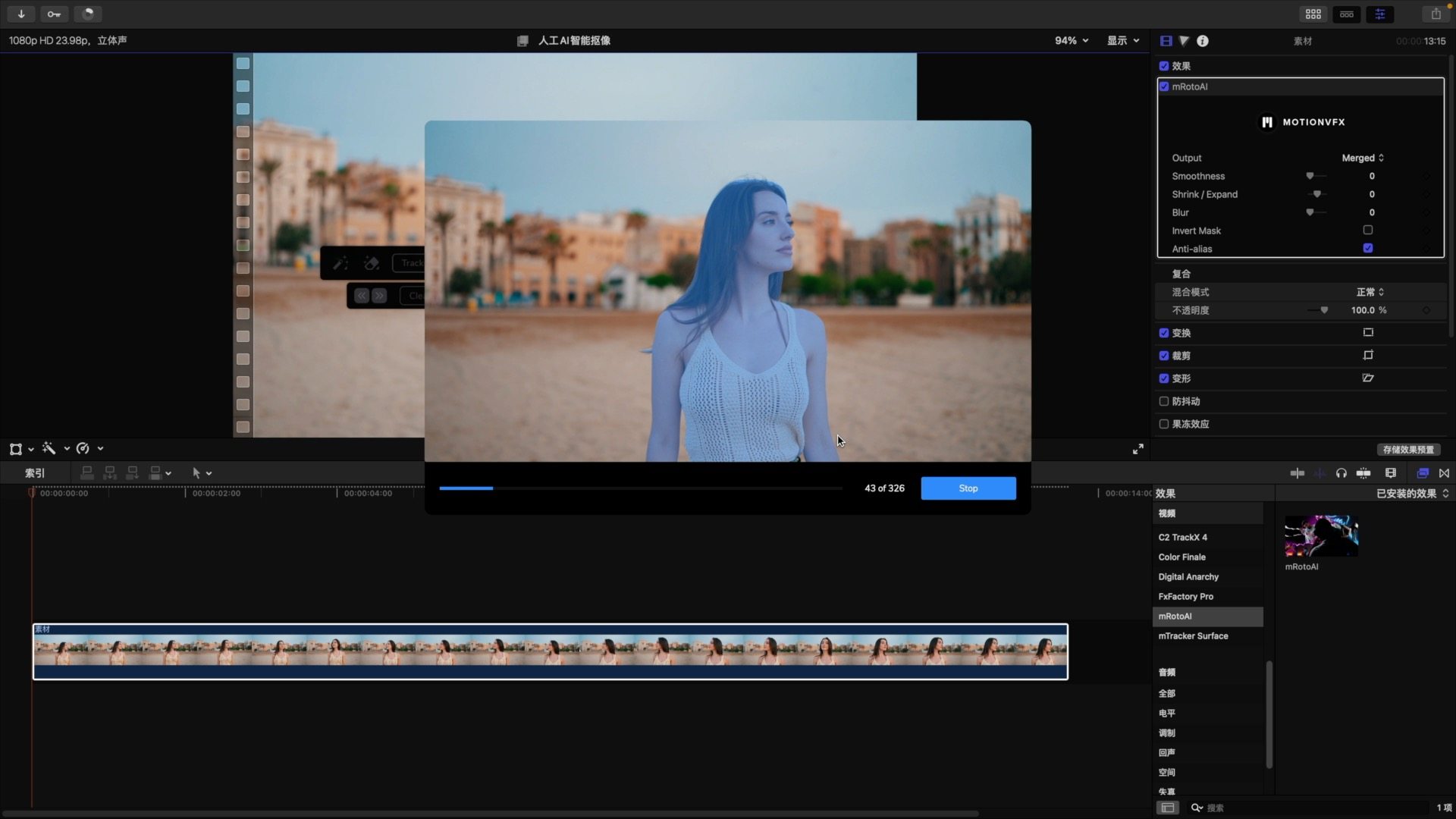Click the headphones audio skimming icon

coord(1341,473)
